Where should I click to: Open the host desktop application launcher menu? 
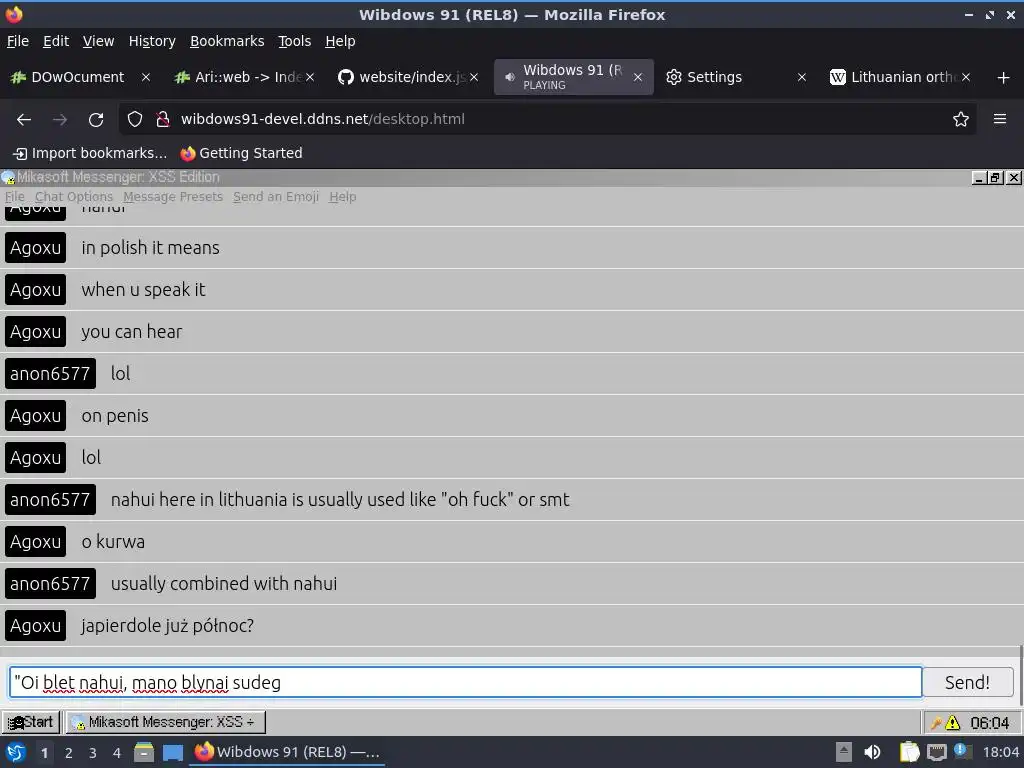pos(16,753)
